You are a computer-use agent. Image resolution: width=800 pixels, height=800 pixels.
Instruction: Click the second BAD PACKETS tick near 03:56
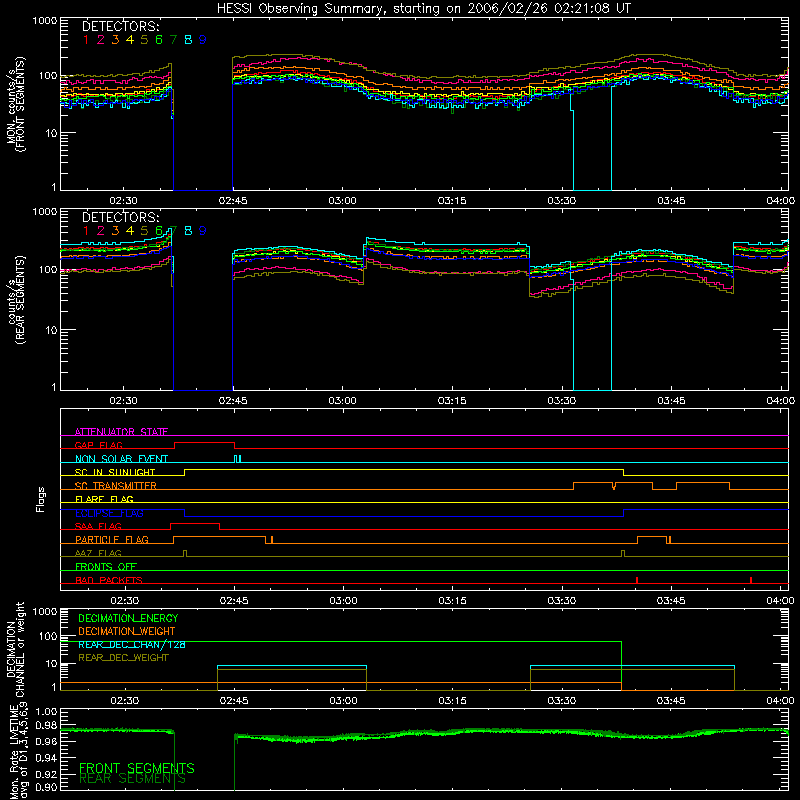[751, 580]
